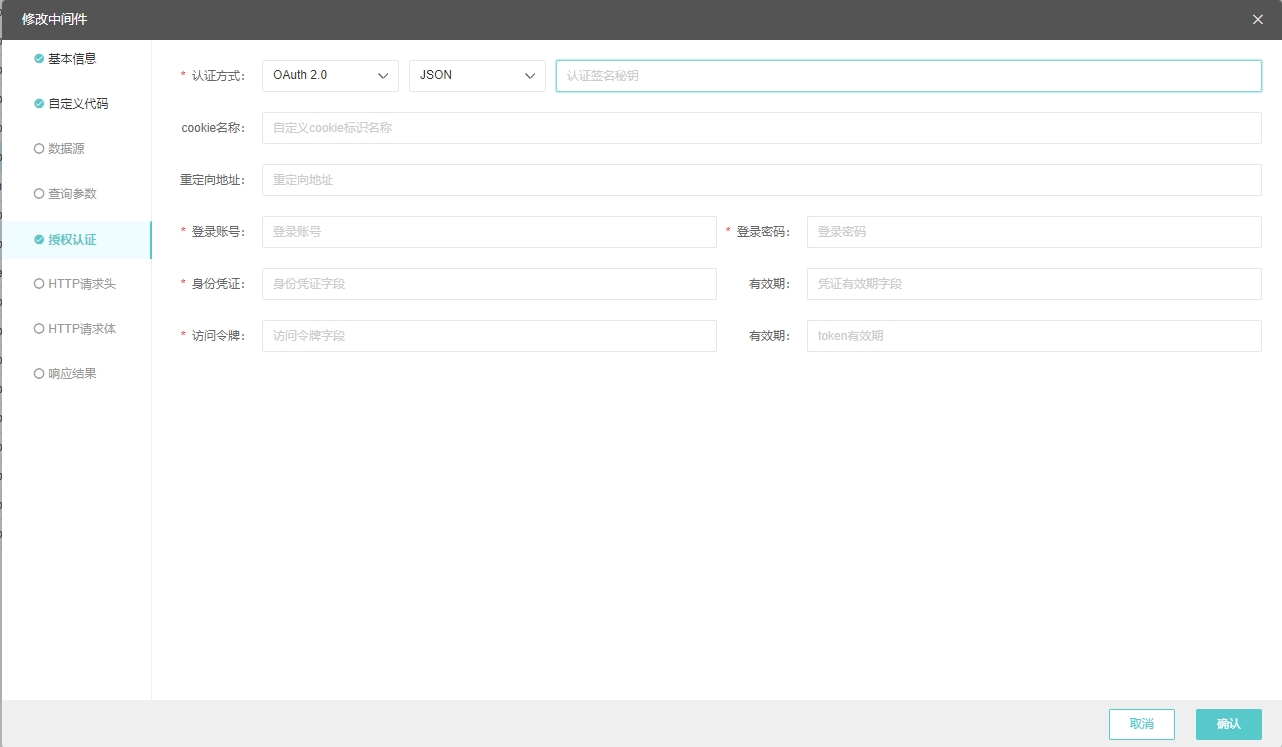Open the HTTP请求头 step
Screen dimensions: 1282x747
(82, 284)
